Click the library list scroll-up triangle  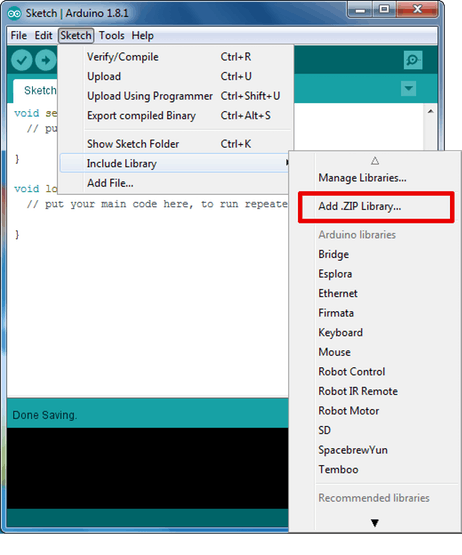[x=375, y=161]
